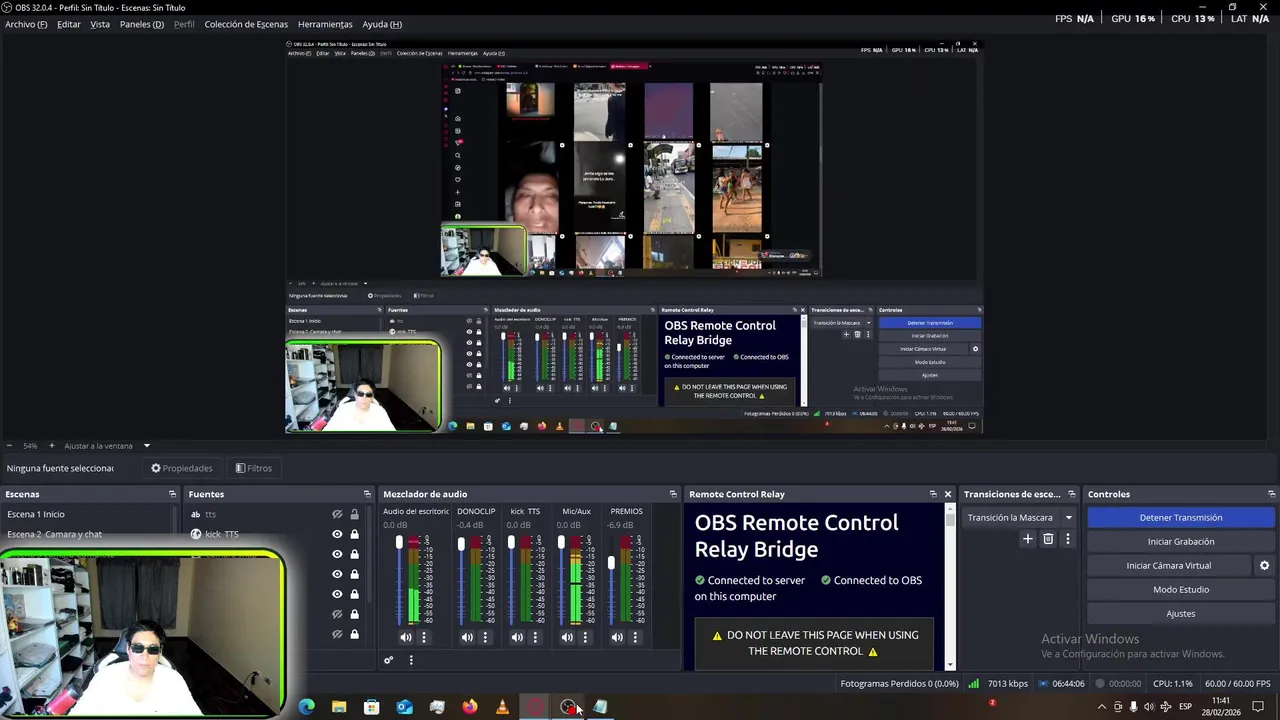Open the preview scaling dropdown arrow
The width and height of the screenshot is (1280, 720).
(x=147, y=446)
